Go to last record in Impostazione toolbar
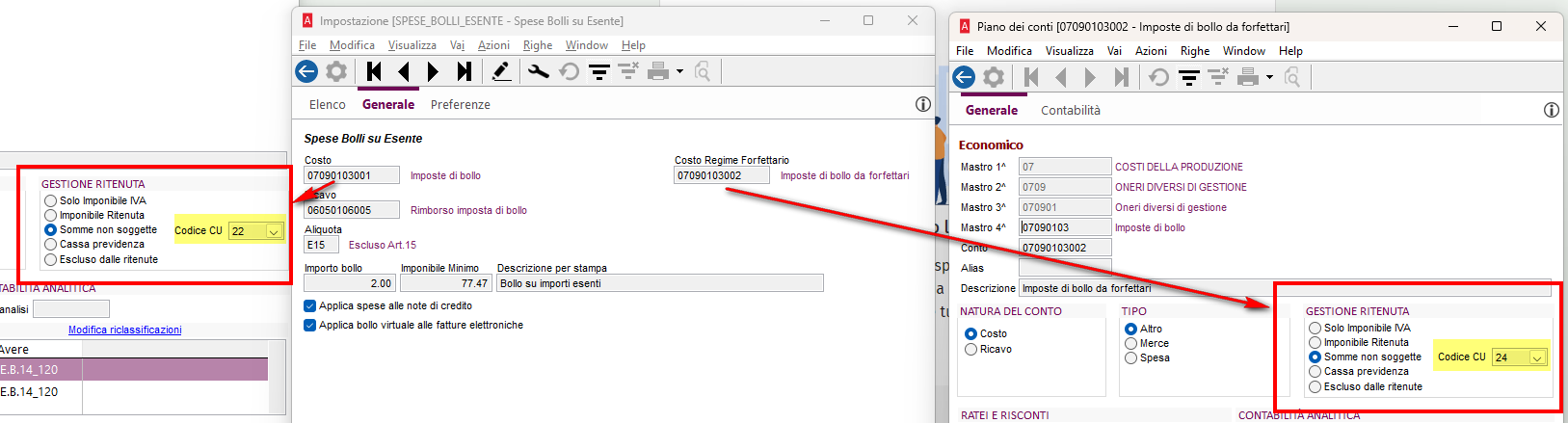The image size is (1568, 423). [x=464, y=71]
